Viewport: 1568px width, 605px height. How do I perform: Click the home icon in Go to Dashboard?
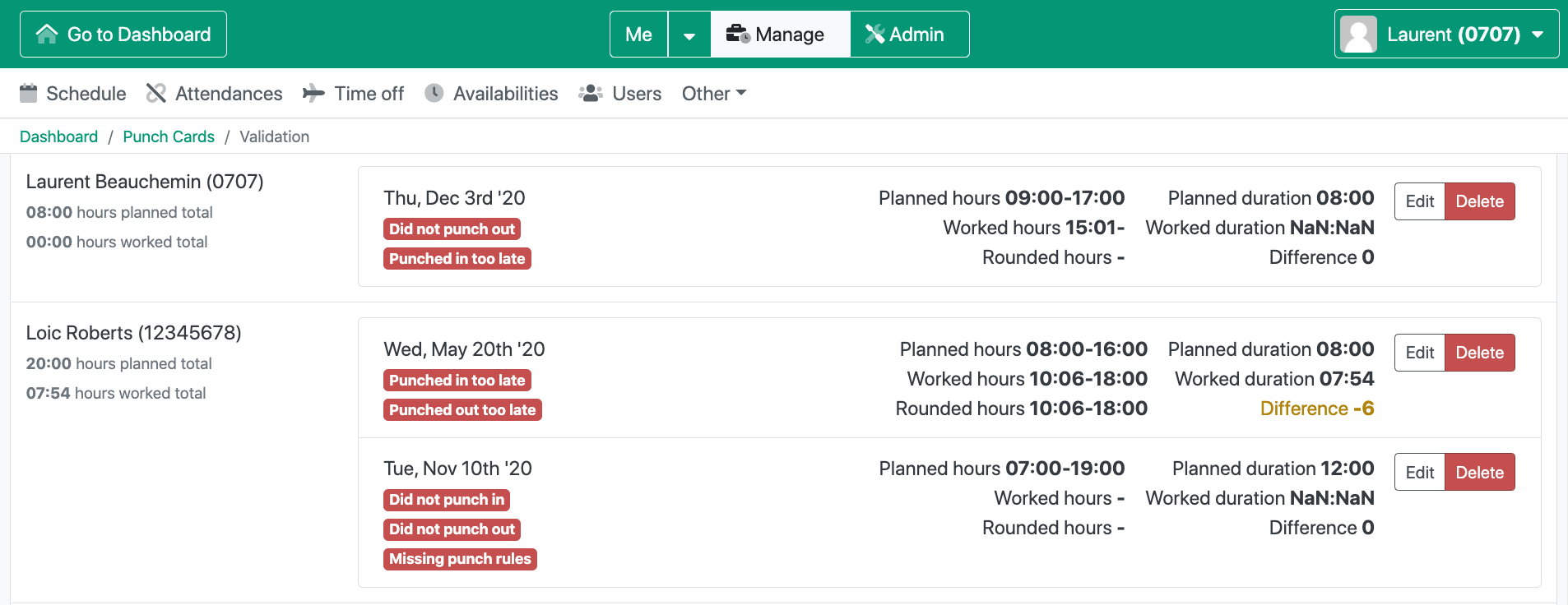point(47,35)
